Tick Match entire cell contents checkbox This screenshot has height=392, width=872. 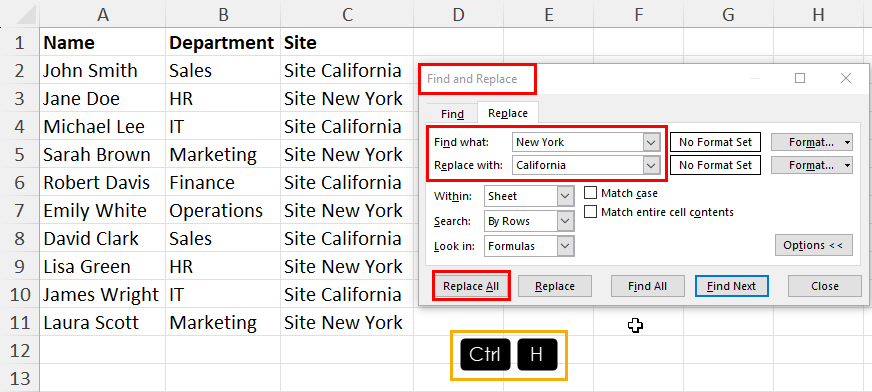tap(591, 212)
